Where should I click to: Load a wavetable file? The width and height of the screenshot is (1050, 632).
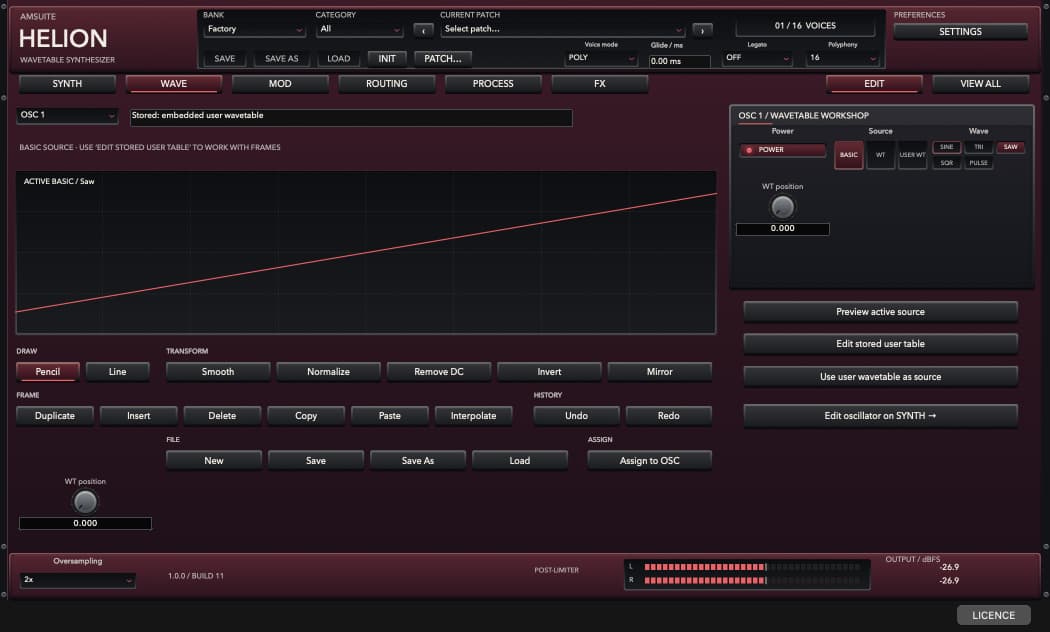[x=520, y=461]
